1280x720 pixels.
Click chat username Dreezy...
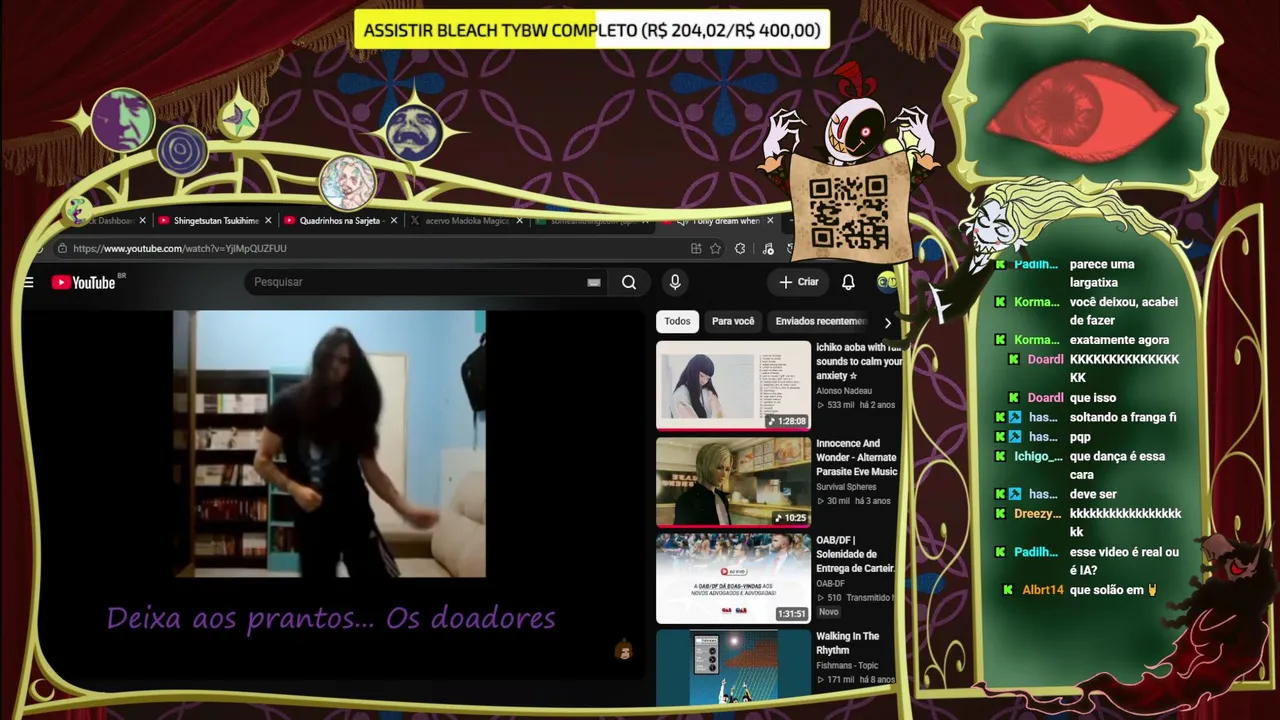(1037, 513)
